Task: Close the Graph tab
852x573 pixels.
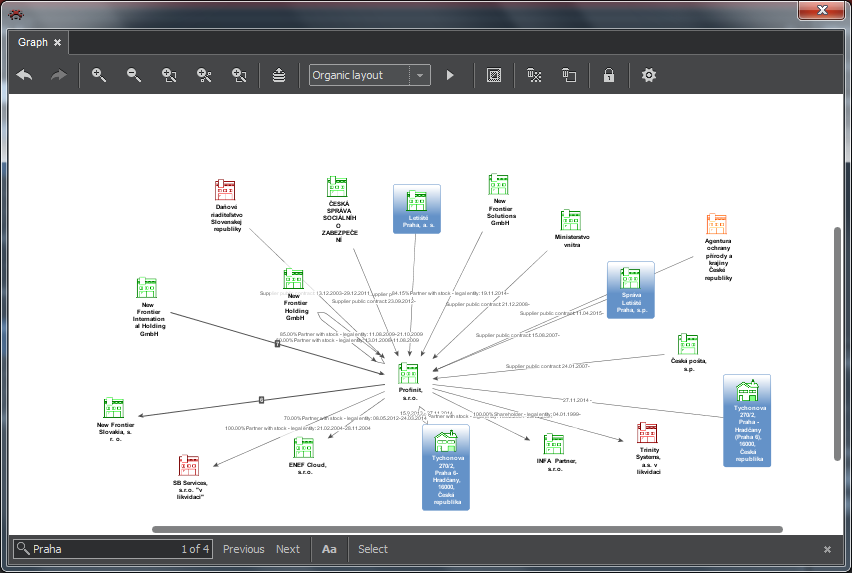Action: (58, 43)
